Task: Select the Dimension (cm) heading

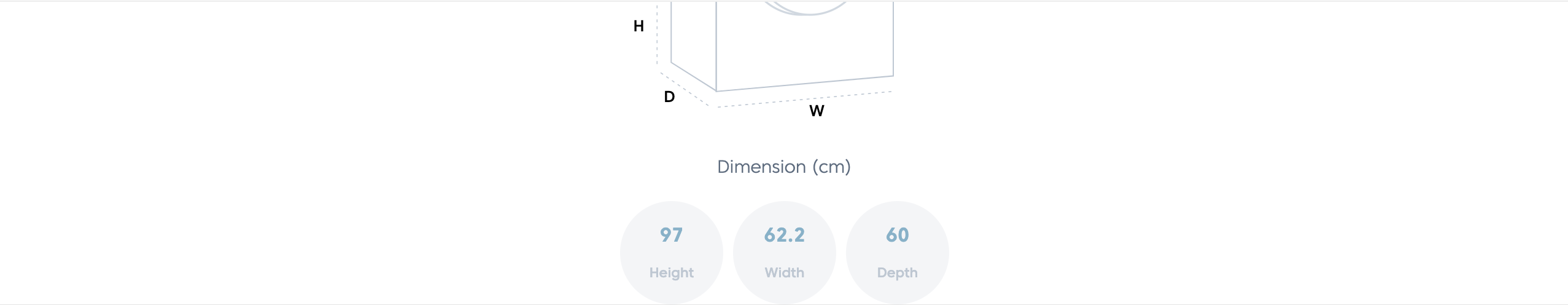Action: (784, 167)
